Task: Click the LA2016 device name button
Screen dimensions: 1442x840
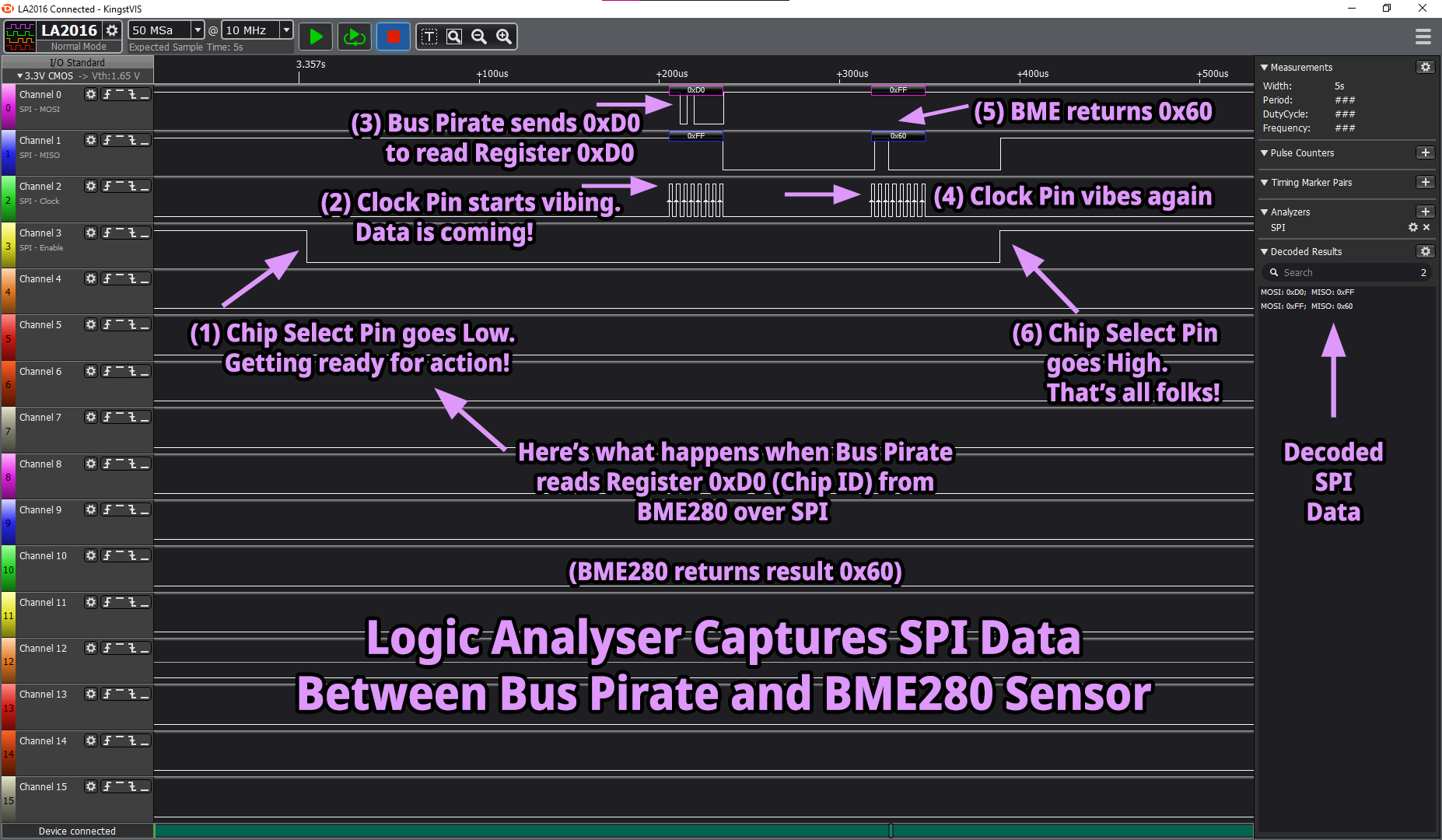Action: click(x=69, y=30)
